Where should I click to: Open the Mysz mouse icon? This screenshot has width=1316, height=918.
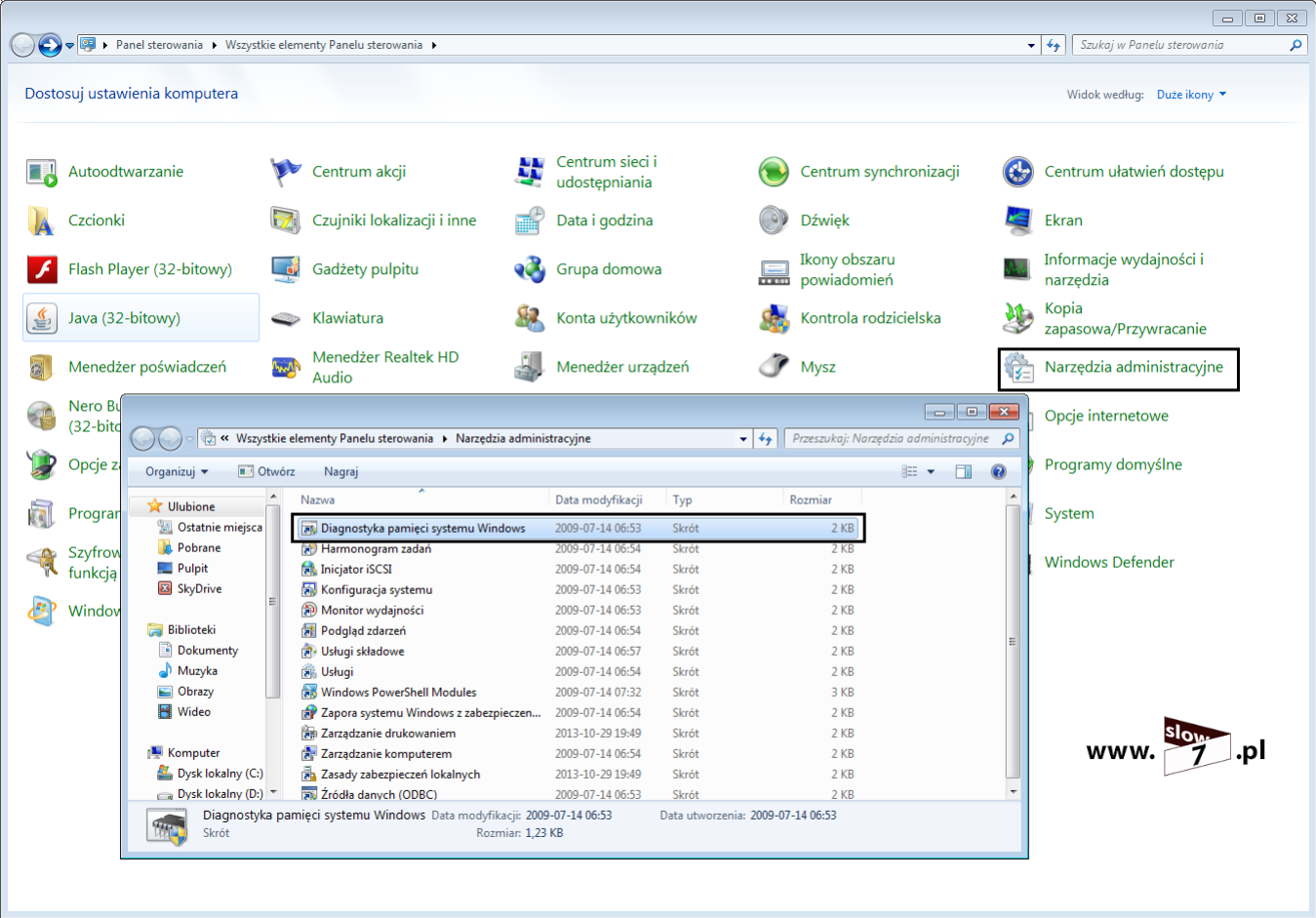pos(774,368)
